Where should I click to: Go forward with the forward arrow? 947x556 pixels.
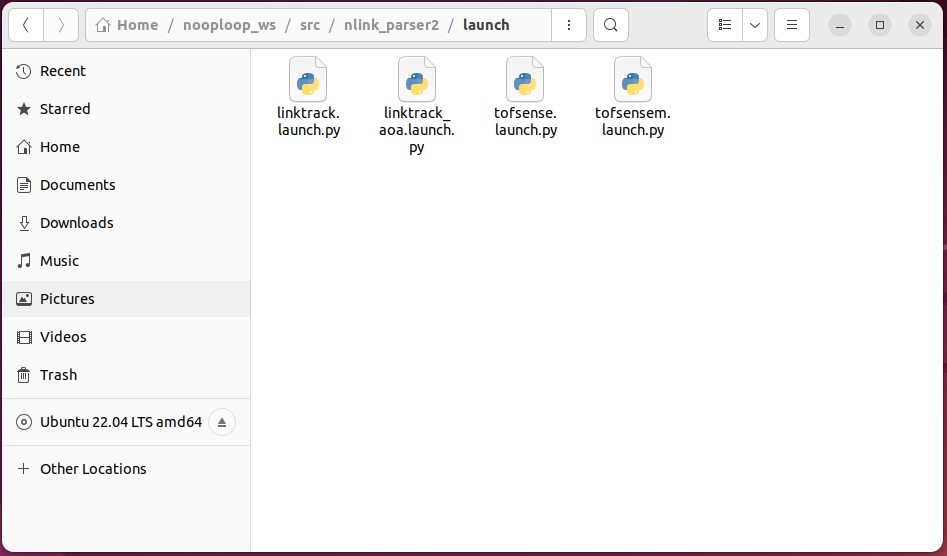pyautogui.click(x=61, y=25)
